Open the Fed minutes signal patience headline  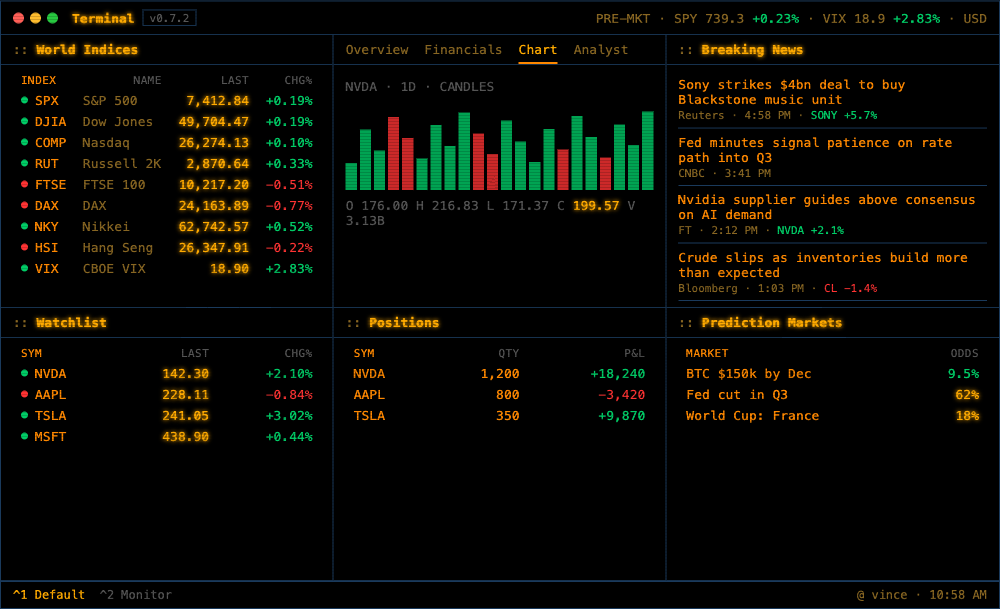pos(815,150)
